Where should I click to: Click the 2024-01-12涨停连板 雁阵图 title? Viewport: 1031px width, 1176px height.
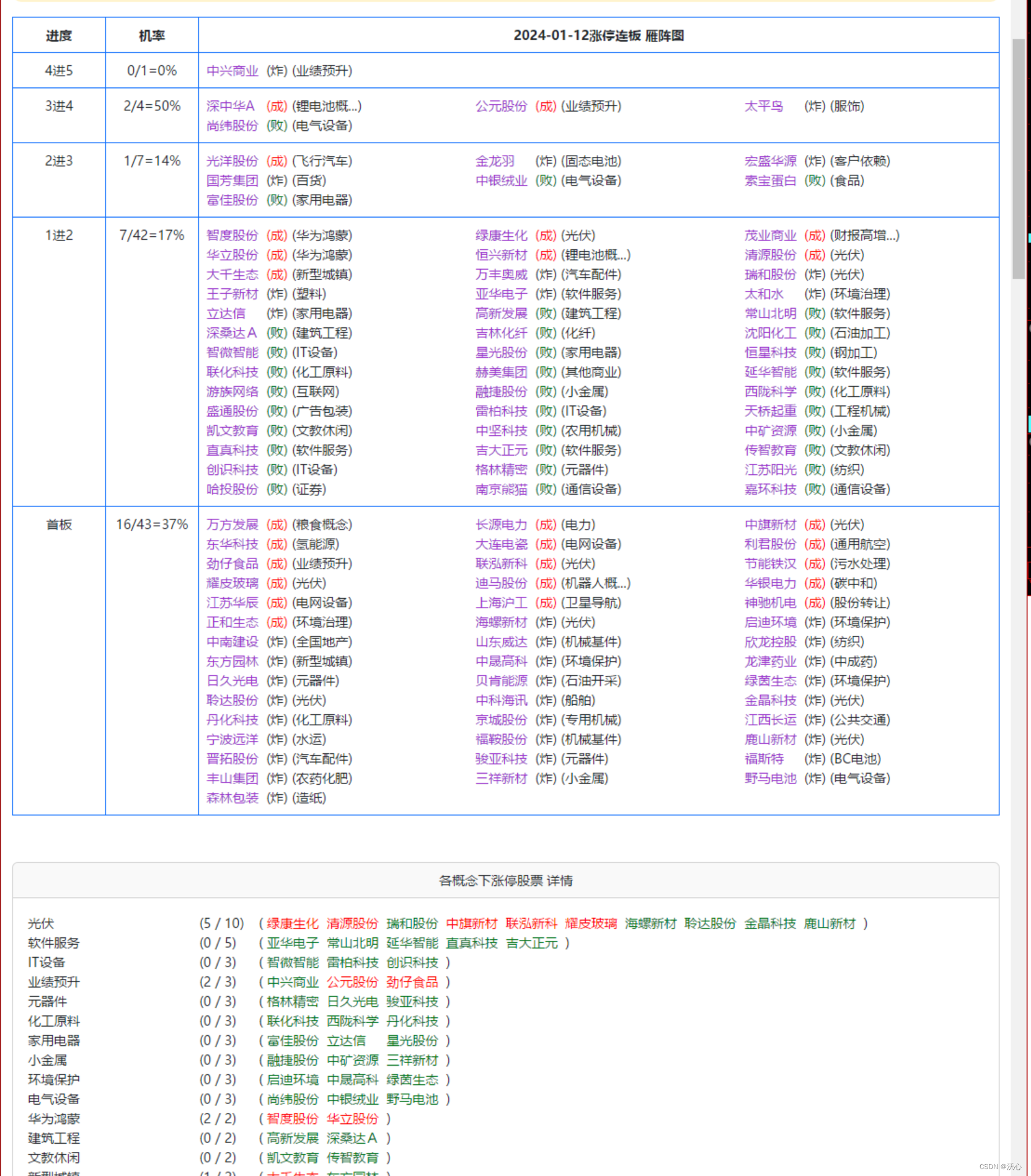point(599,35)
